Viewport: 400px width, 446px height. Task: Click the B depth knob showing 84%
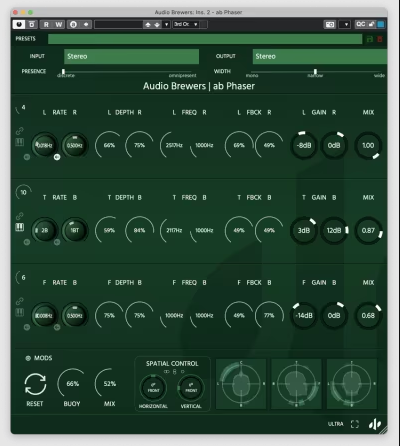(x=139, y=230)
